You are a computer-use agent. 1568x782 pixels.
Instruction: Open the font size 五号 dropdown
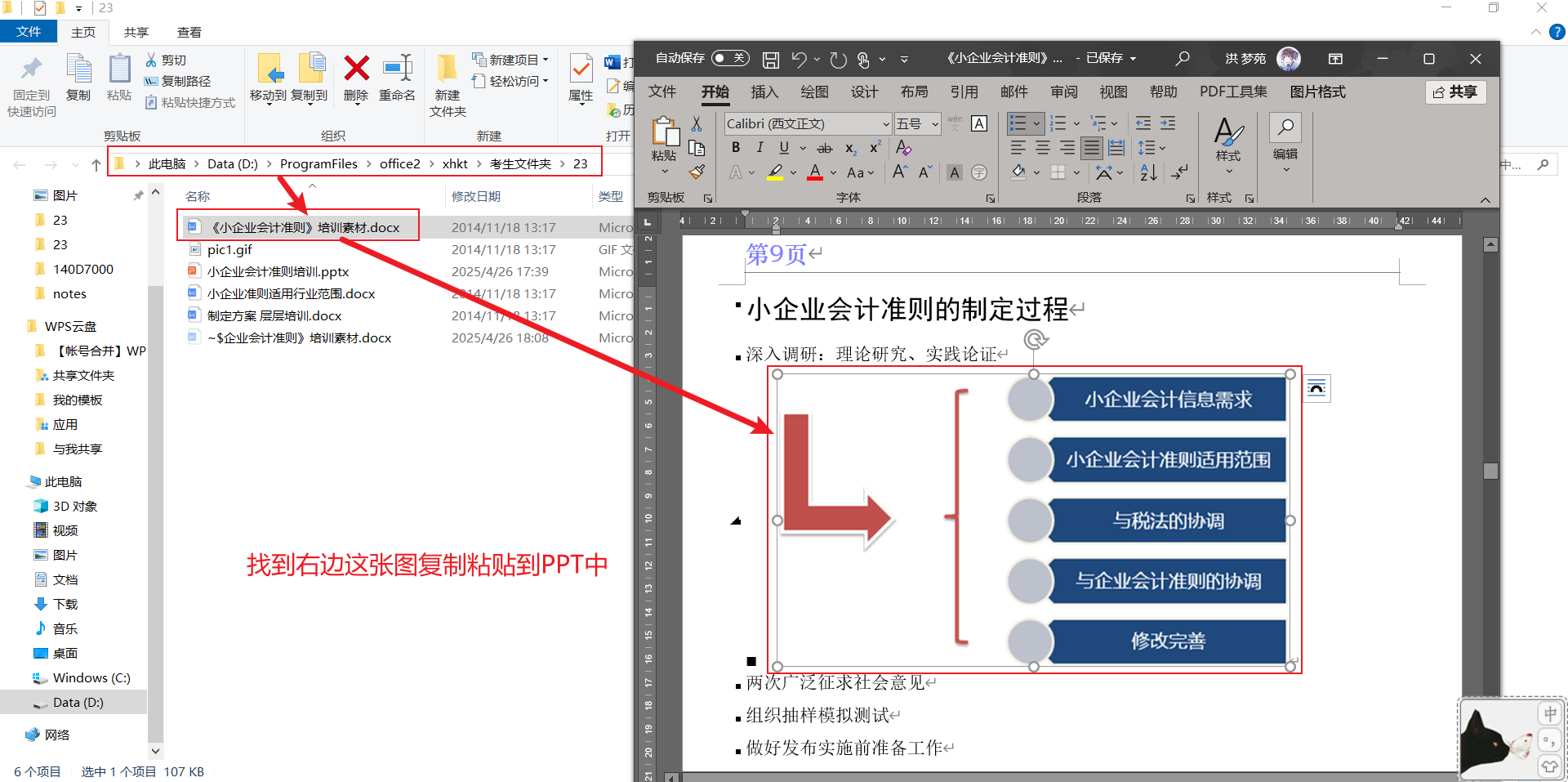pyautogui.click(x=935, y=124)
